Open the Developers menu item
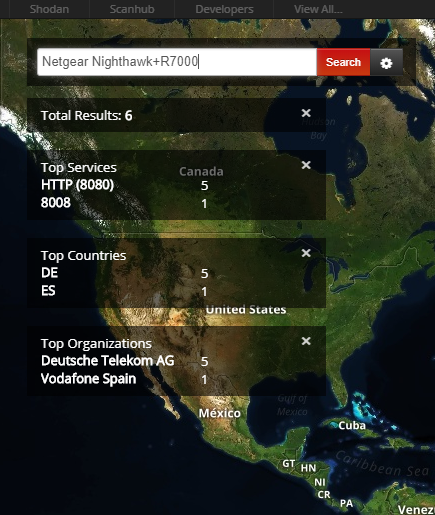 pyautogui.click(x=224, y=9)
